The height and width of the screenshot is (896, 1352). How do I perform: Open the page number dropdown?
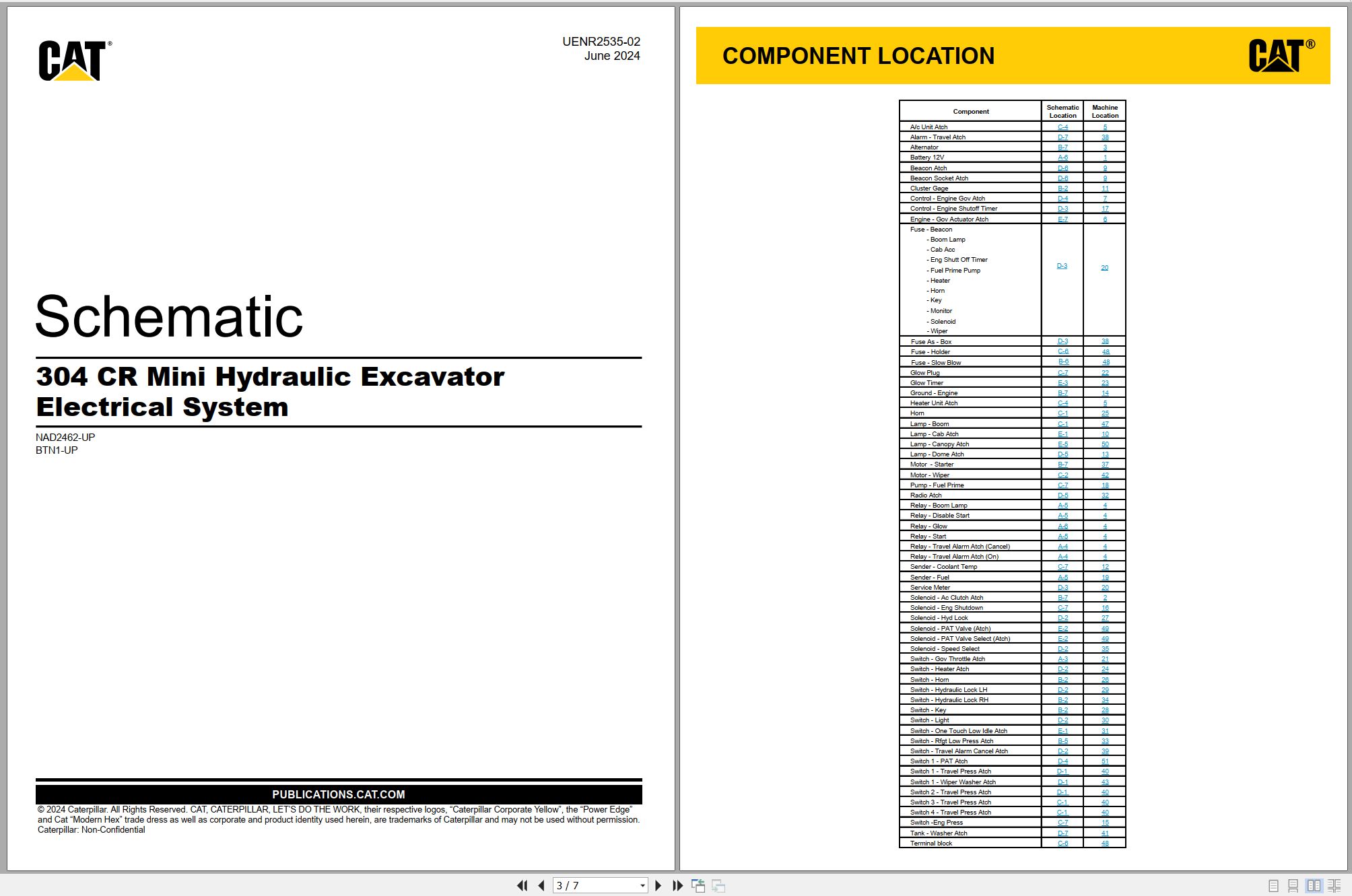click(642, 886)
